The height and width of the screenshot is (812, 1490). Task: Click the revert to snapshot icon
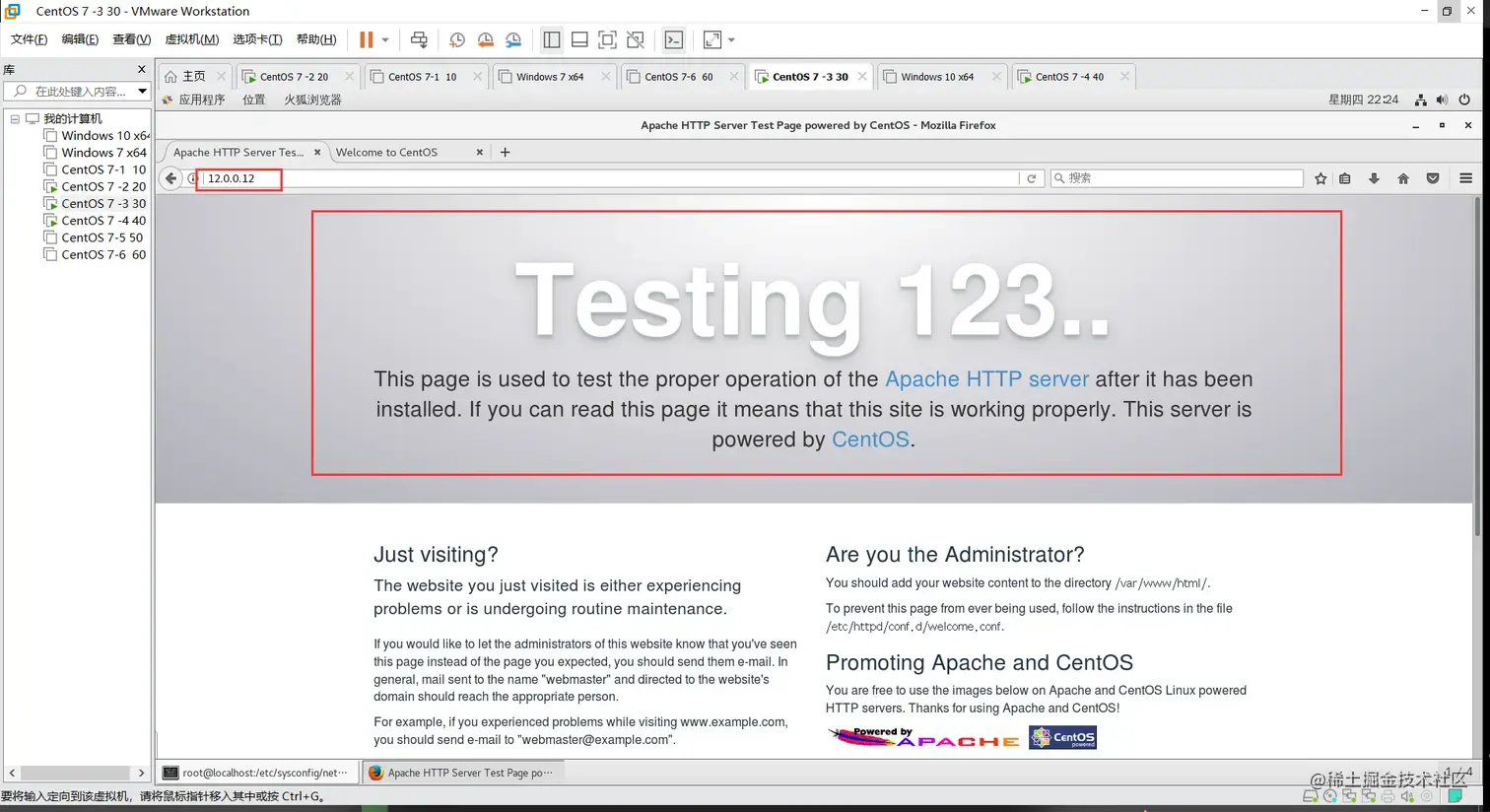click(485, 39)
